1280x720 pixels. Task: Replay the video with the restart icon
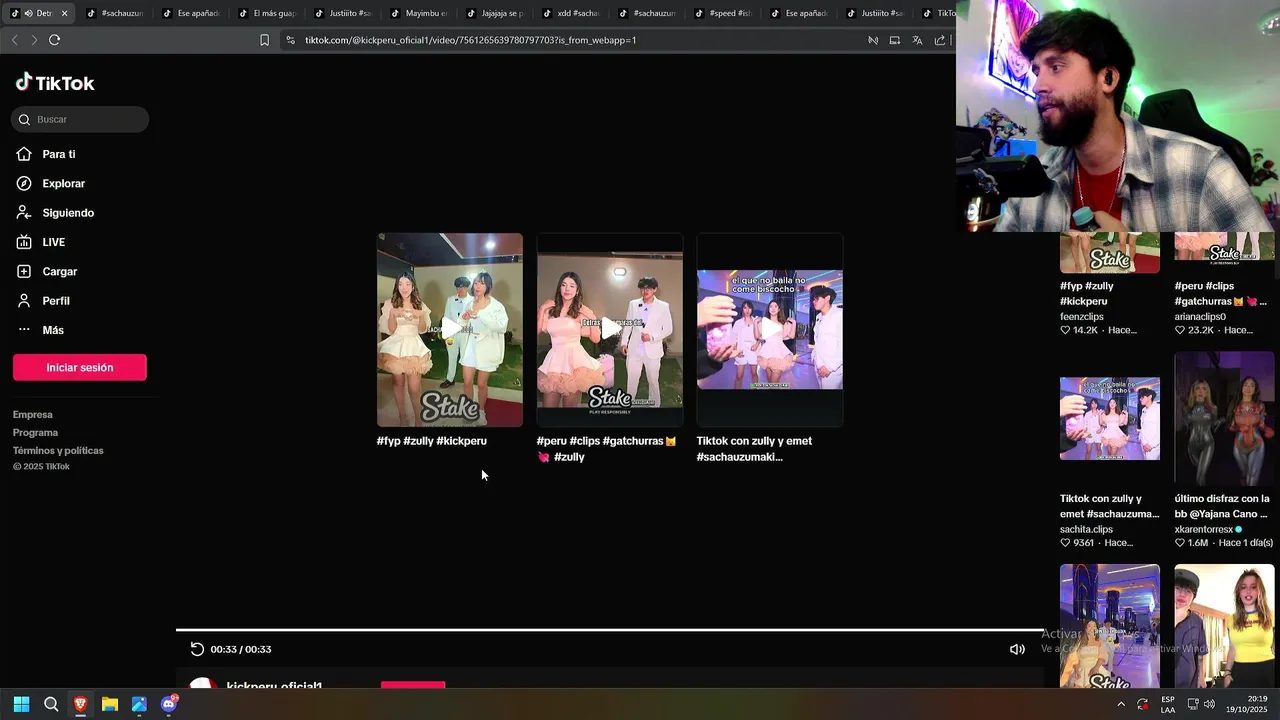point(197,649)
